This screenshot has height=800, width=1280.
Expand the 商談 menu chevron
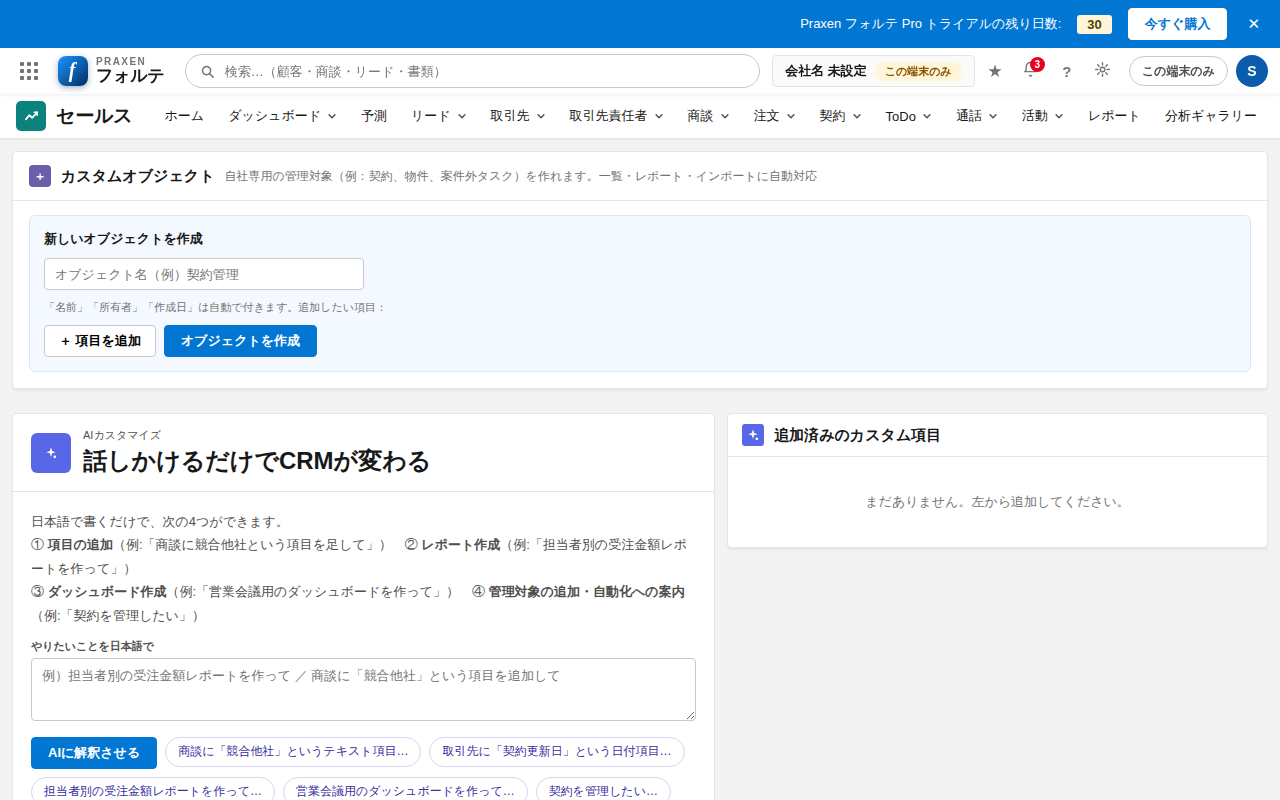pyautogui.click(x=725, y=116)
